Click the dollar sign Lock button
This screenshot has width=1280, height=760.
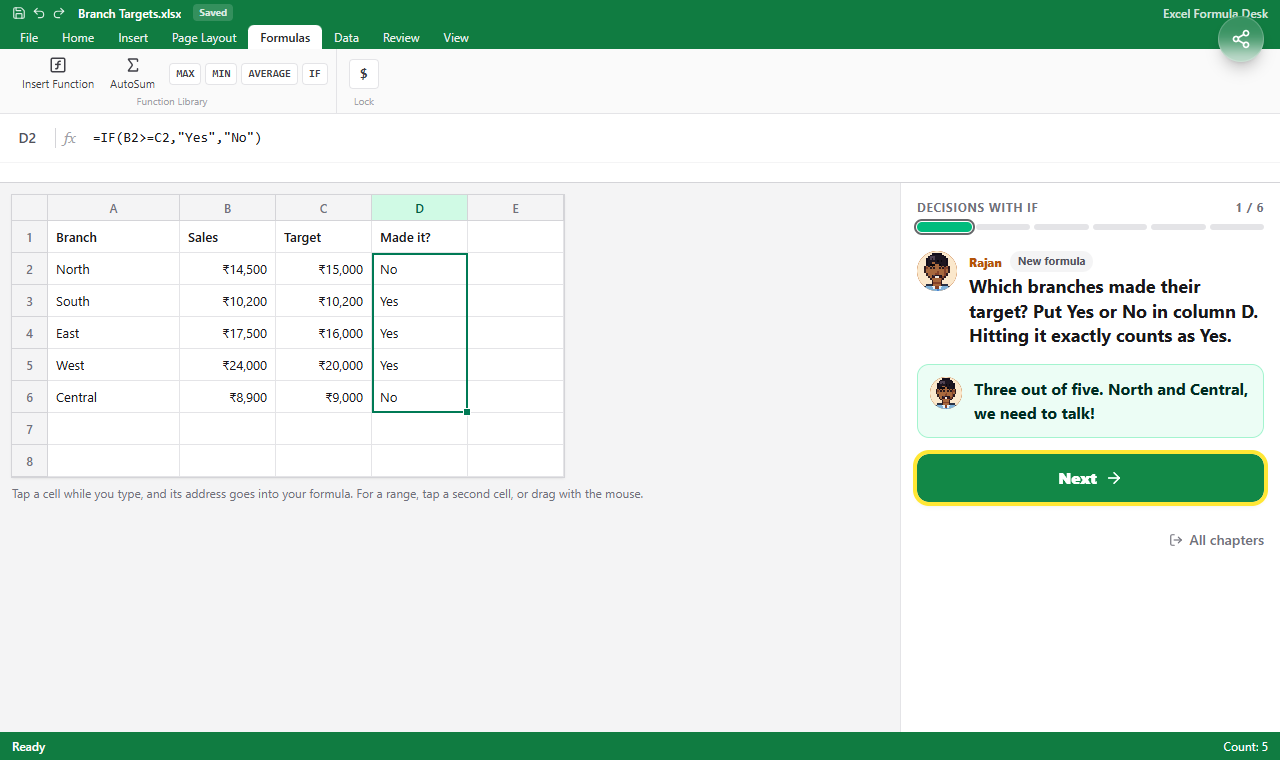point(363,74)
